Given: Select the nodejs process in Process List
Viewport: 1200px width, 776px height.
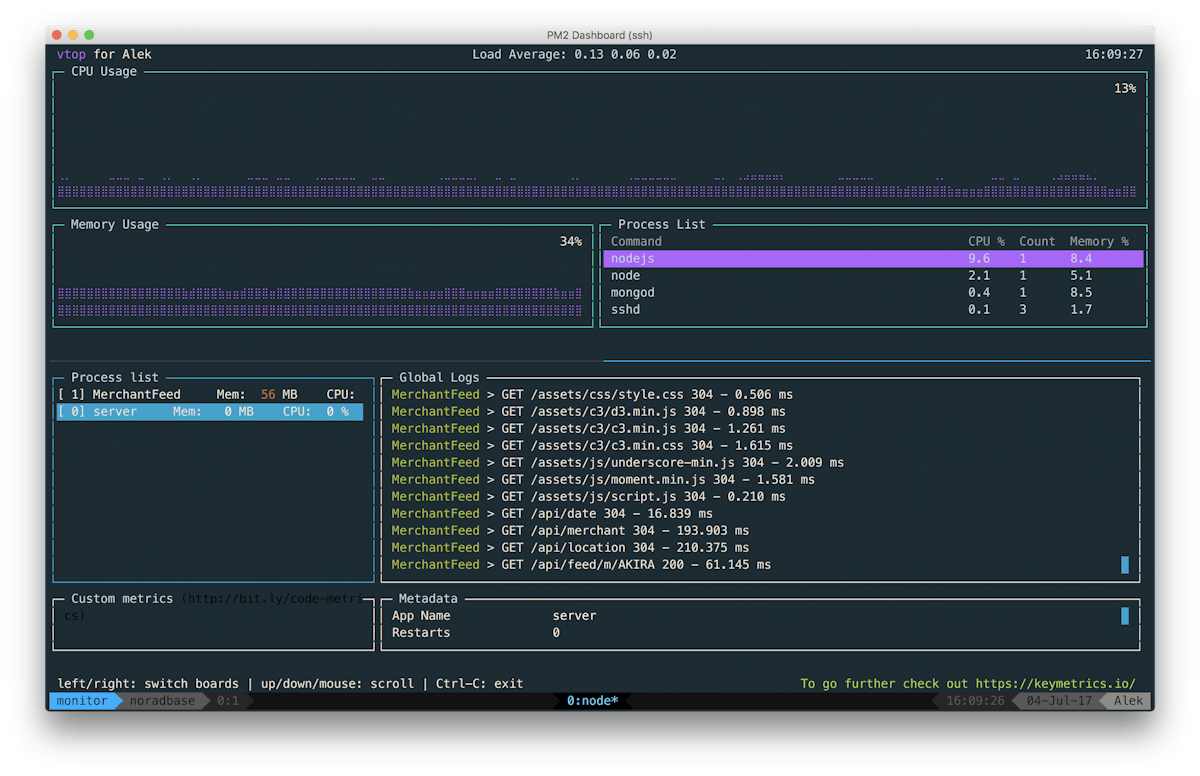Looking at the screenshot, I should coord(700,258).
